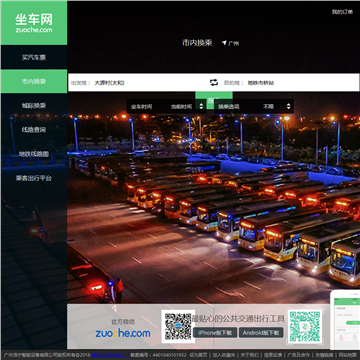Click the green app download QR code
Screen dimensions: 360x360
coord(305,327)
